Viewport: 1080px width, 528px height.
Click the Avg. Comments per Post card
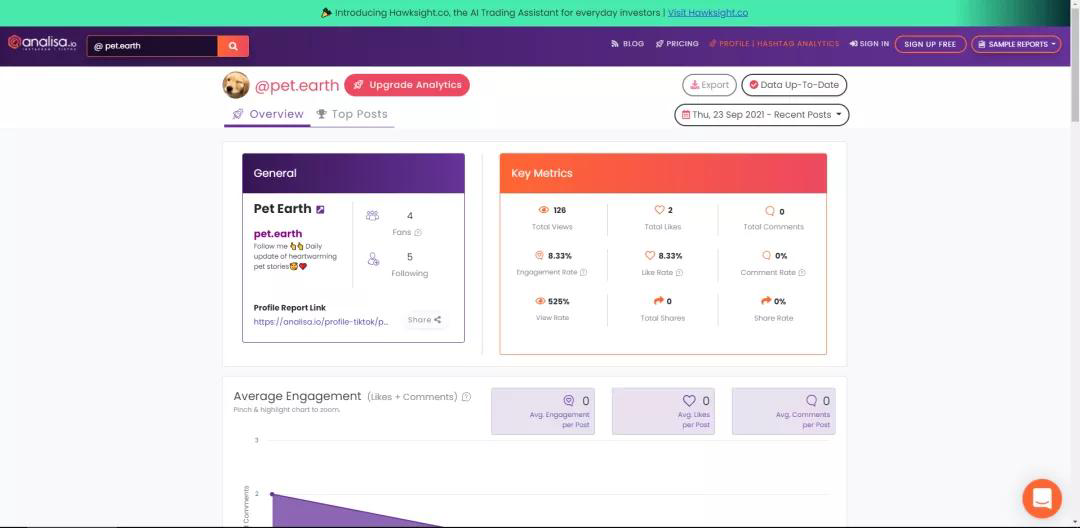pyautogui.click(x=784, y=411)
